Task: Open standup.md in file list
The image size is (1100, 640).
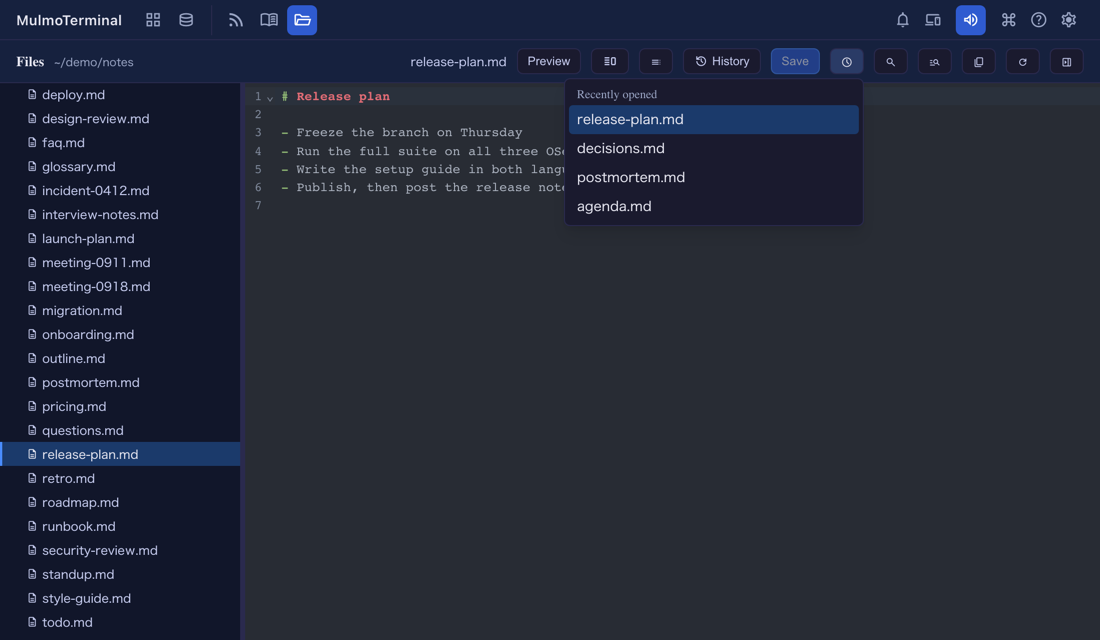Action: [120, 574]
